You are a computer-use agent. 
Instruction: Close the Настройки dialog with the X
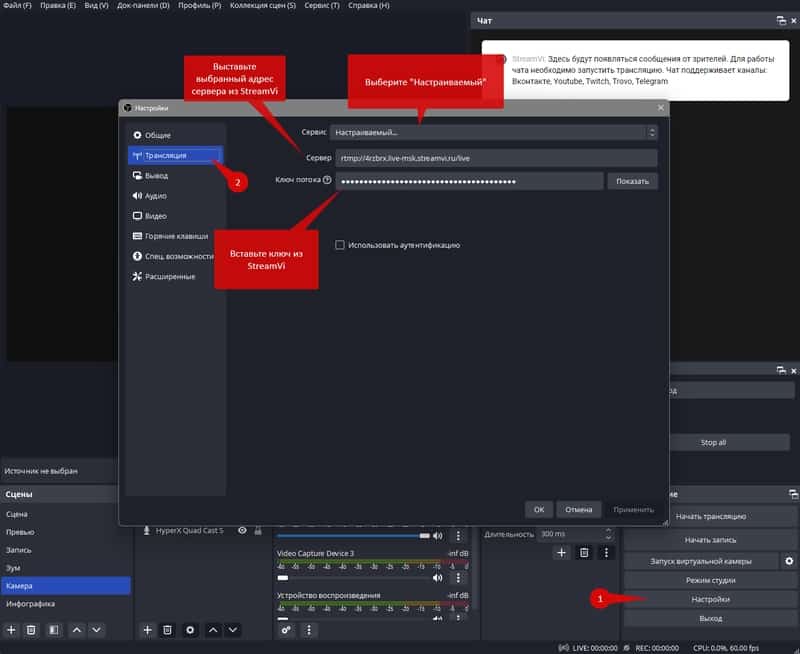(661, 108)
